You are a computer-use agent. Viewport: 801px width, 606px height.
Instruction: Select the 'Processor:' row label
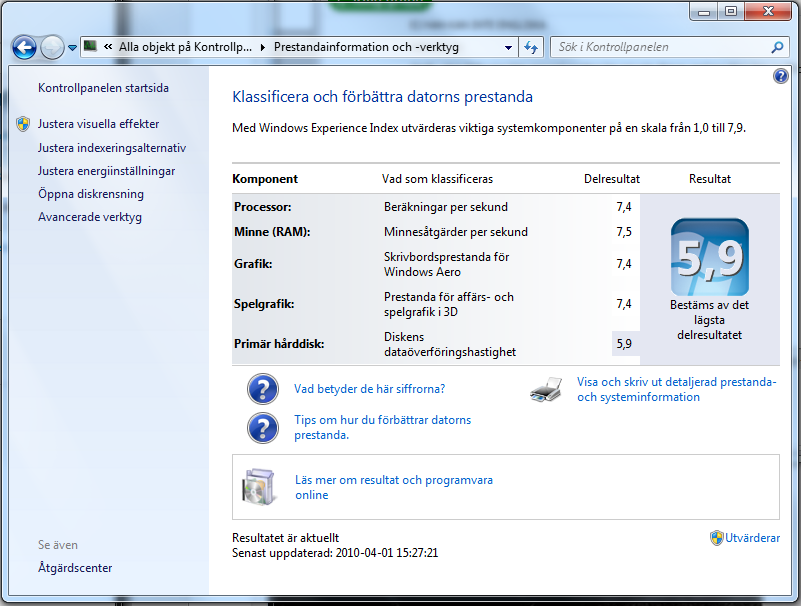point(263,207)
